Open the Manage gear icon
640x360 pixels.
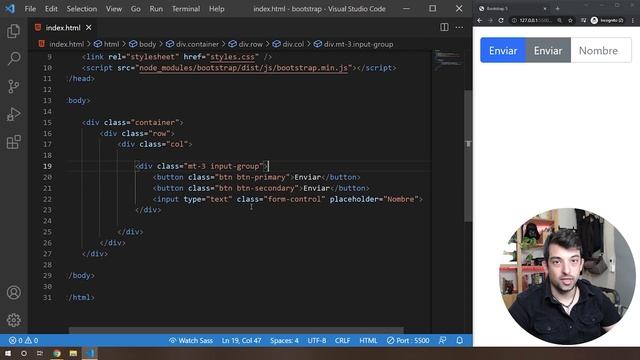13,320
